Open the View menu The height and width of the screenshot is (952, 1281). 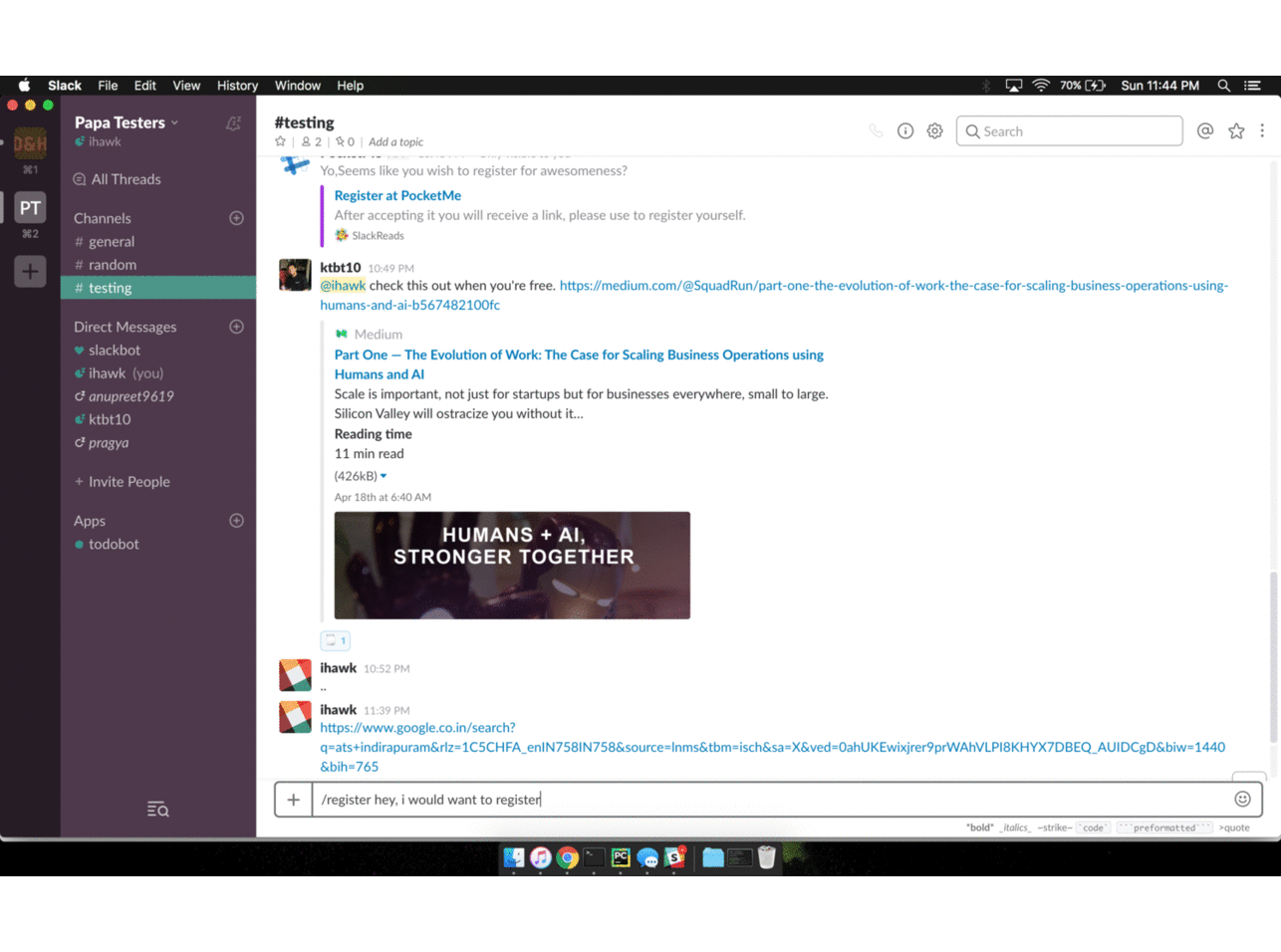click(x=186, y=86)
